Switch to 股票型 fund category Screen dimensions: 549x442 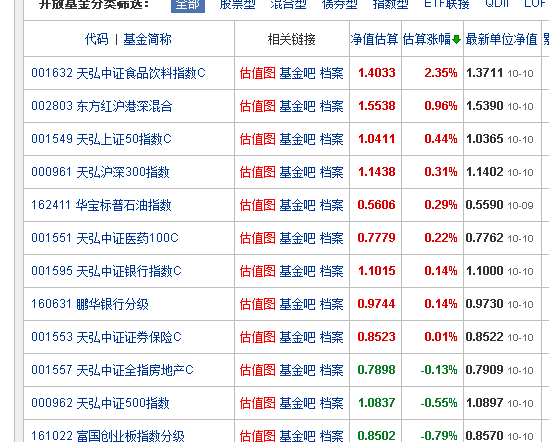(x=237, y=4)
